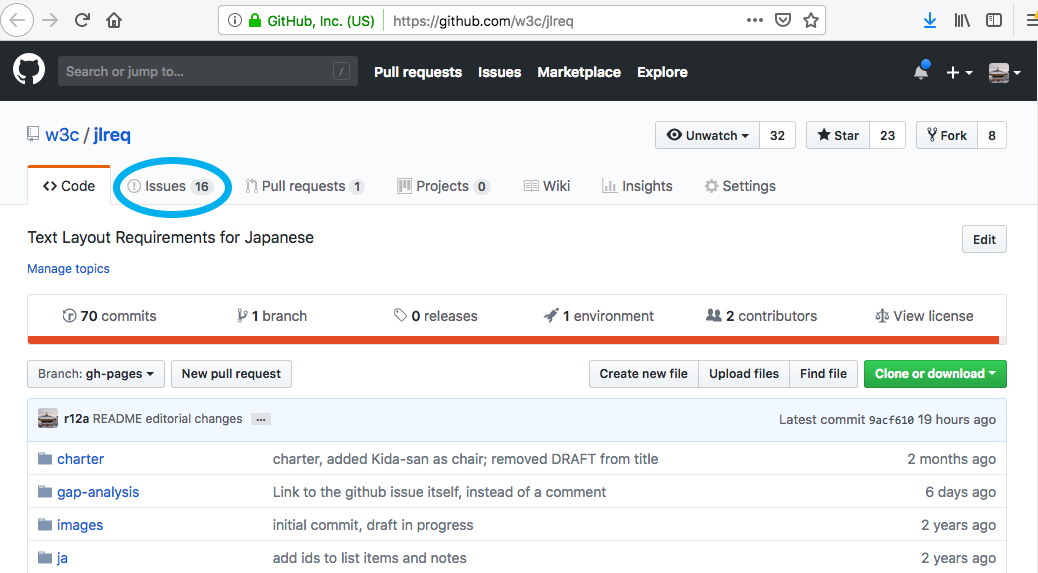Image resolution: width=1038 pixels, height=573 pixels.
Task: Click the GitHub Octocat logo
Action: 29,71
